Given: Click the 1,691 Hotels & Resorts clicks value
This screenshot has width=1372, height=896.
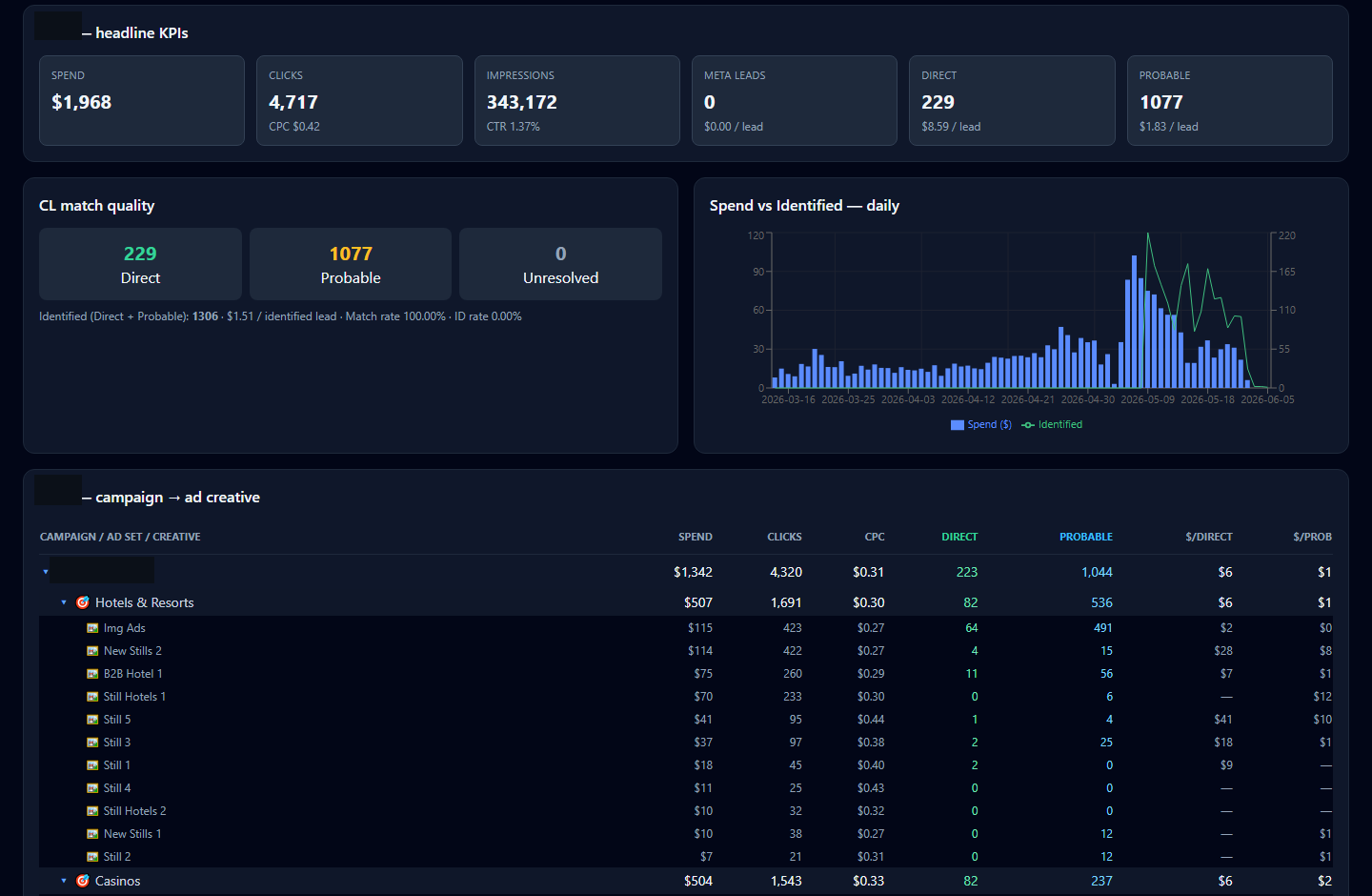Looking at the screenshot, I should coord(786,602).
